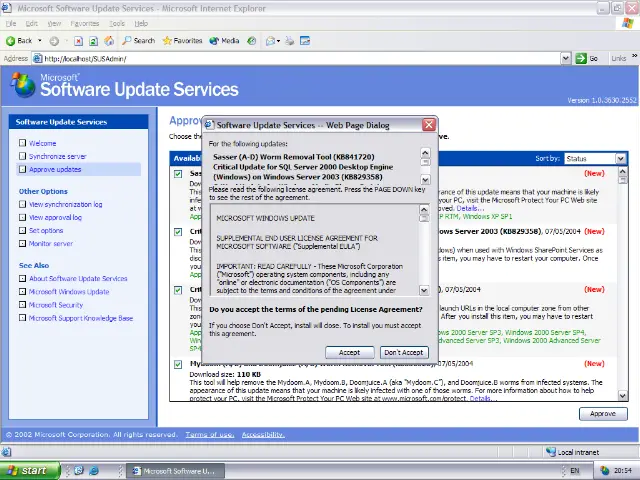Screen dimensions: 640x480
Task: Open the Start menu
Action: [29, 471]
